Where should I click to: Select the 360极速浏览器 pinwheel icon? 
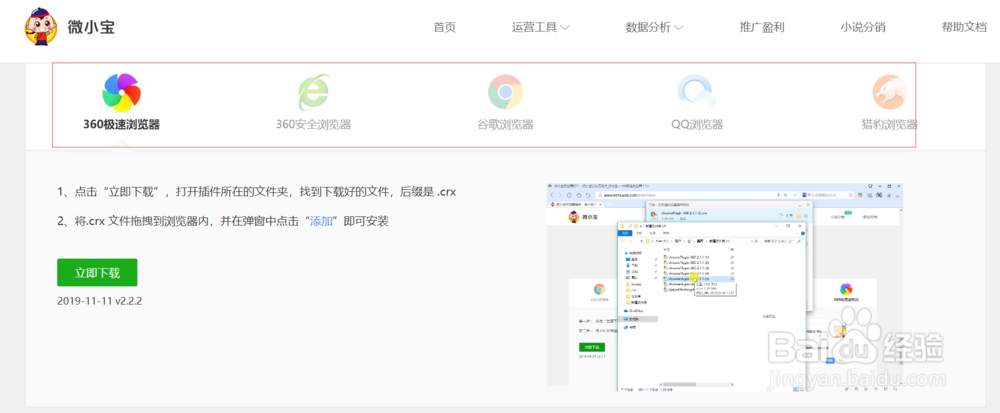(121, 92)
